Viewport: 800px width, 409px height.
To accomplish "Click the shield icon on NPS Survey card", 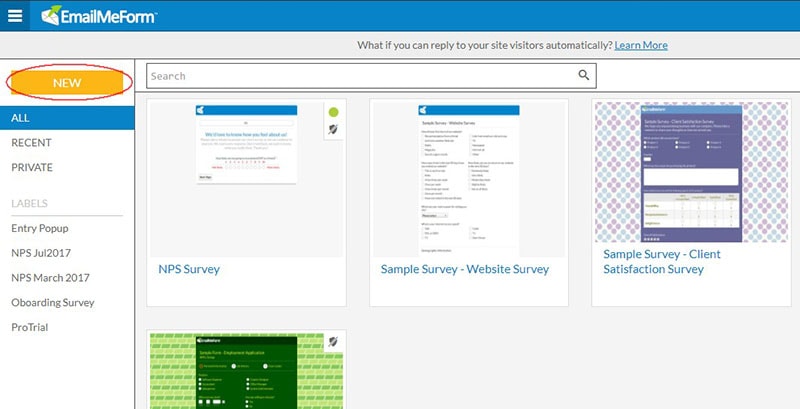I will click(x=334, y=130).
